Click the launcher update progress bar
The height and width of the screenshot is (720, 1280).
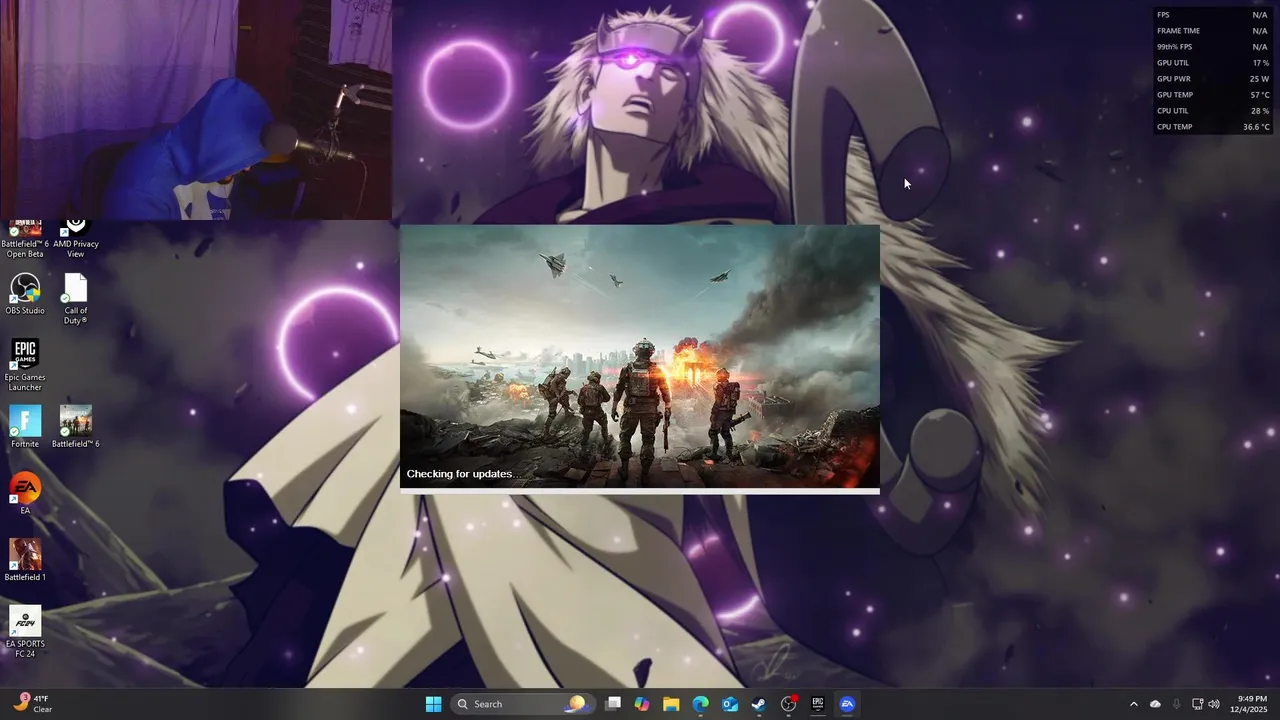(x=640, y=491)
